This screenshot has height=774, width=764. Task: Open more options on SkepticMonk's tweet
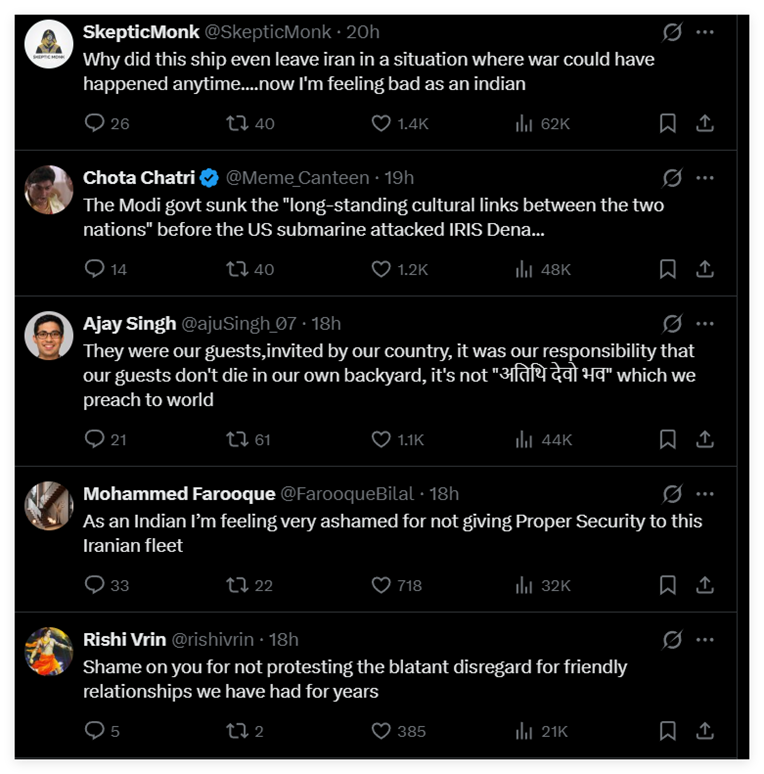click(x=705, y=32)
